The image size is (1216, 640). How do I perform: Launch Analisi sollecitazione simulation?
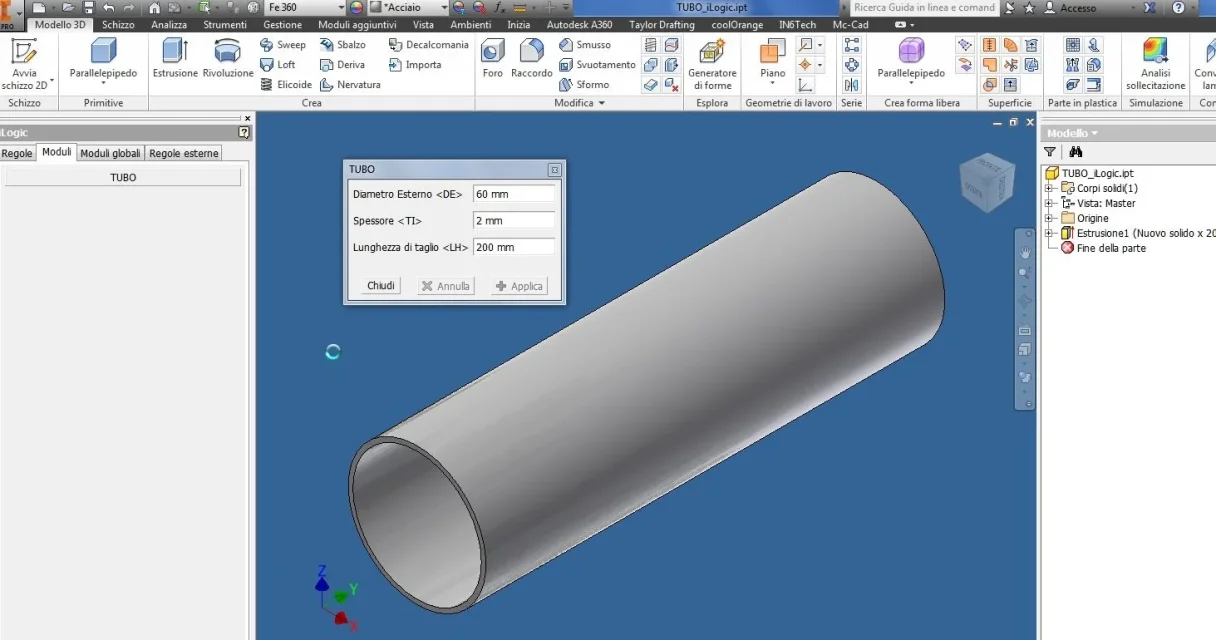click(x=1155, y=64)
